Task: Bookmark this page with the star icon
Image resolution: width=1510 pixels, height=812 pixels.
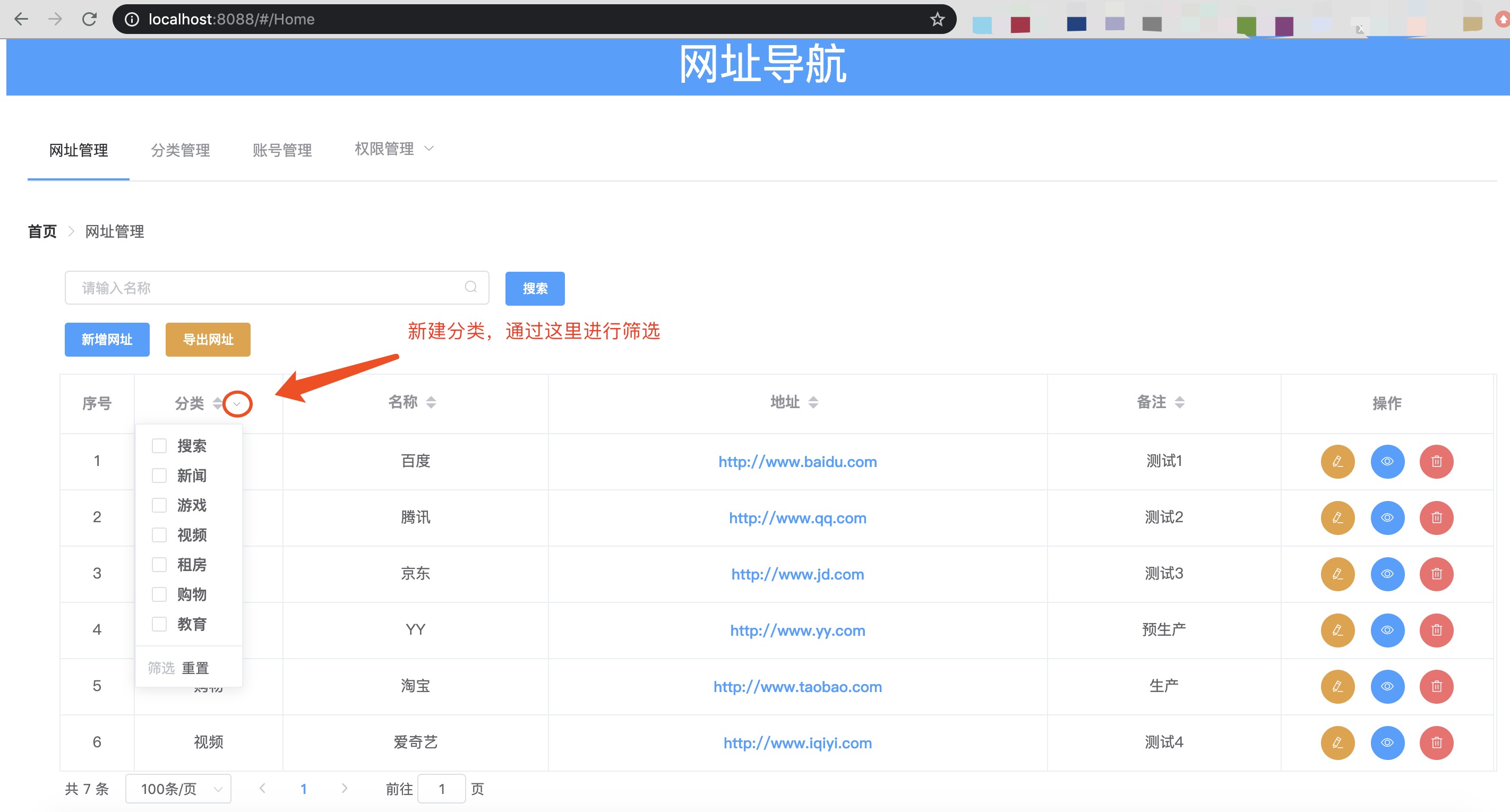Action: [x=937, y=19]
